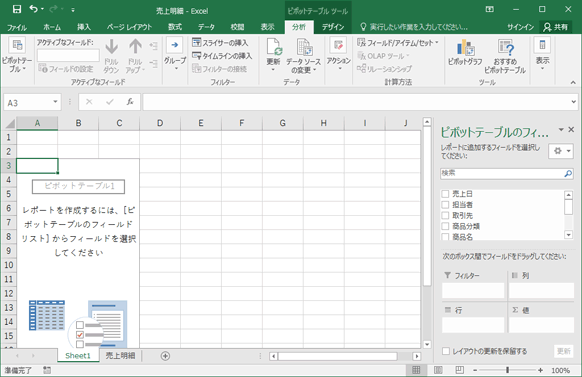Image resolution: width=582 pixels, height=377 pixels.
Task: Check the 商品名 field
Action: pos(445,236)
